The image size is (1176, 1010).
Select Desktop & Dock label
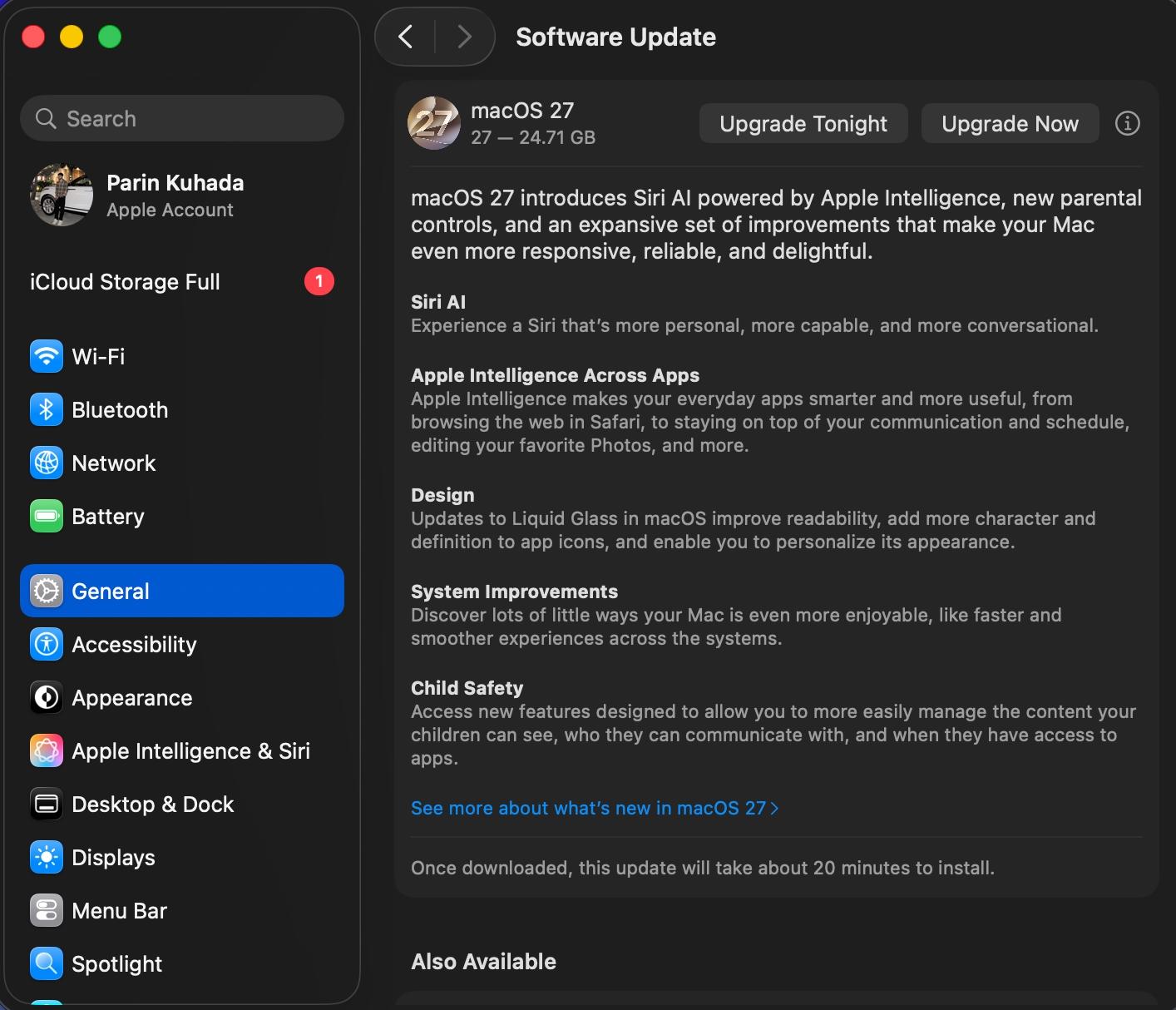[153, 805]
